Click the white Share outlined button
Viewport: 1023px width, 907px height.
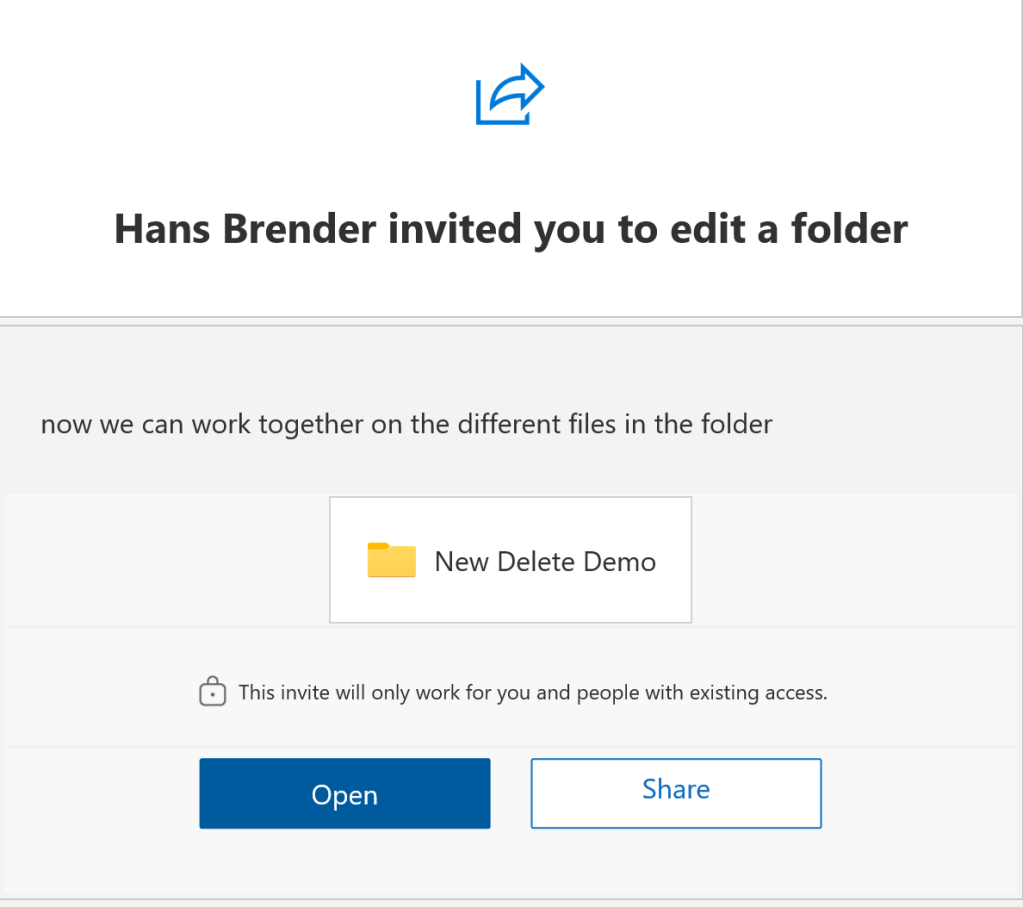(675, 793)
